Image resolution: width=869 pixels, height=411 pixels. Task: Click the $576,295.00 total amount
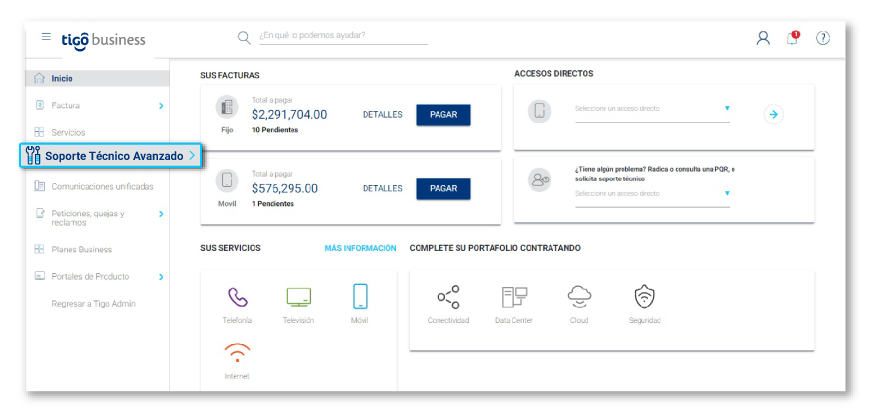(x=285, y=188)
